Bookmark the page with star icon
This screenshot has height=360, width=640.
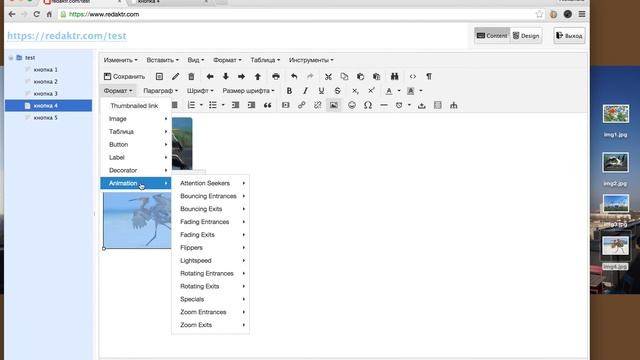click(539, 14)
